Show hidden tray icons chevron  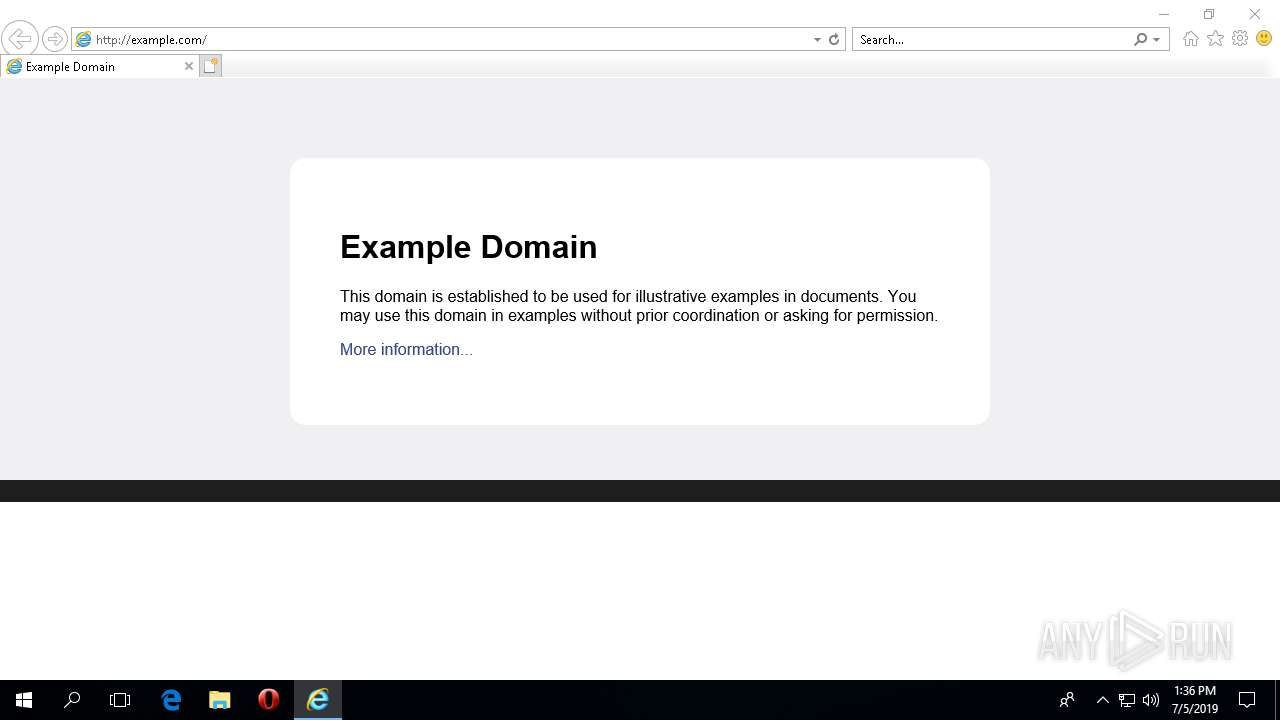pyautogui.click(x=1103, y=700)
